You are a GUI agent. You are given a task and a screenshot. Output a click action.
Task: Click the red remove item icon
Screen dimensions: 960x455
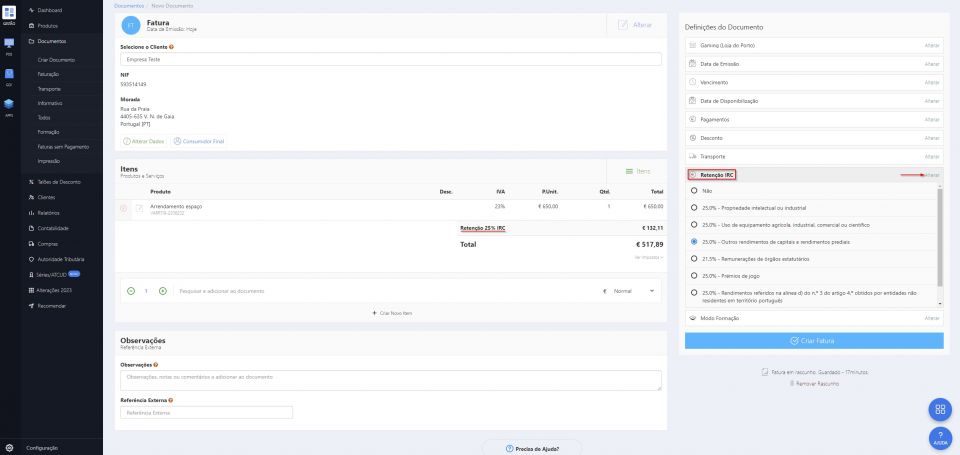[x=124, y=208]
